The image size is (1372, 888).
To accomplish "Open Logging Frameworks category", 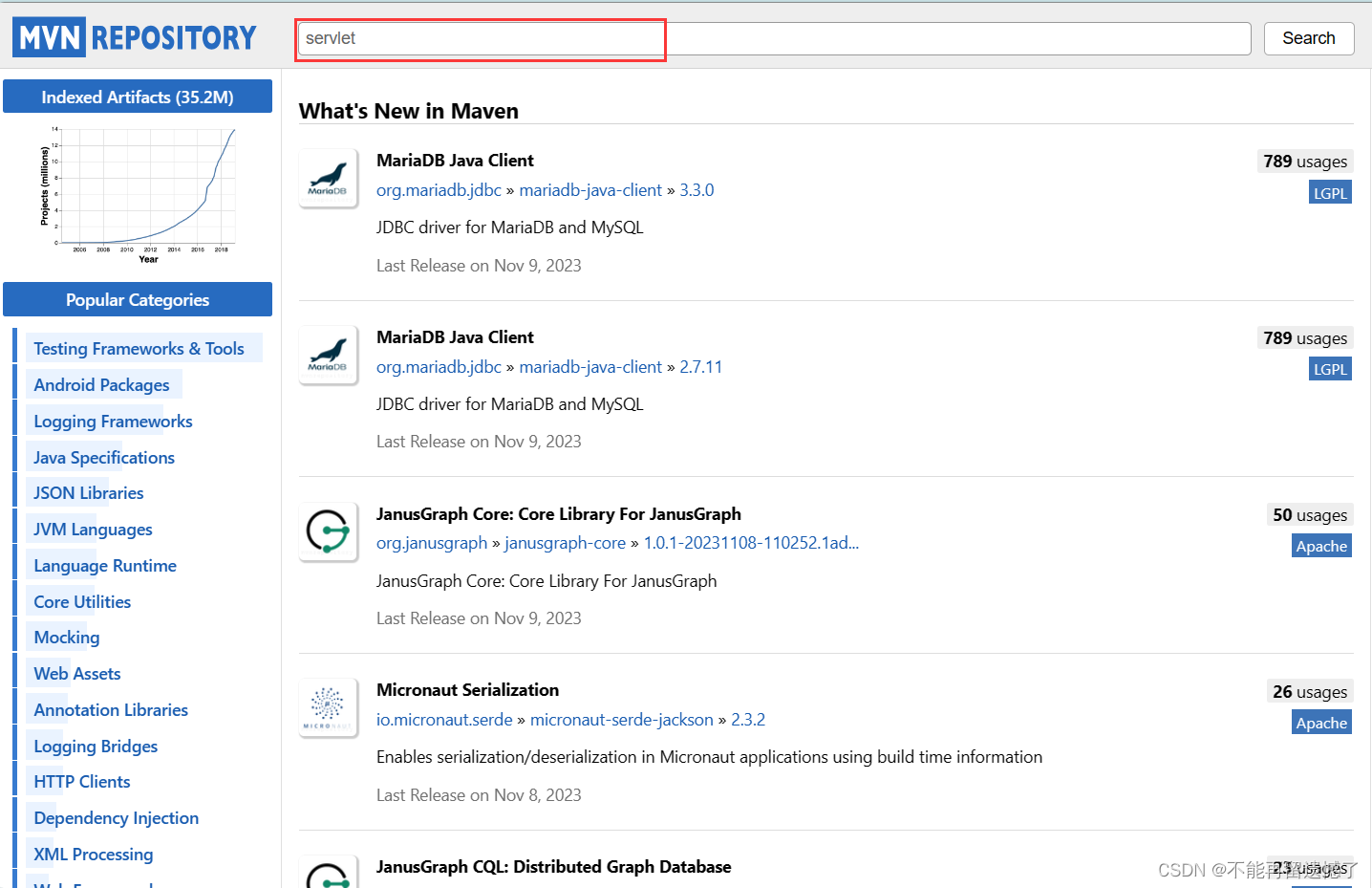I will tap(113, 422).
